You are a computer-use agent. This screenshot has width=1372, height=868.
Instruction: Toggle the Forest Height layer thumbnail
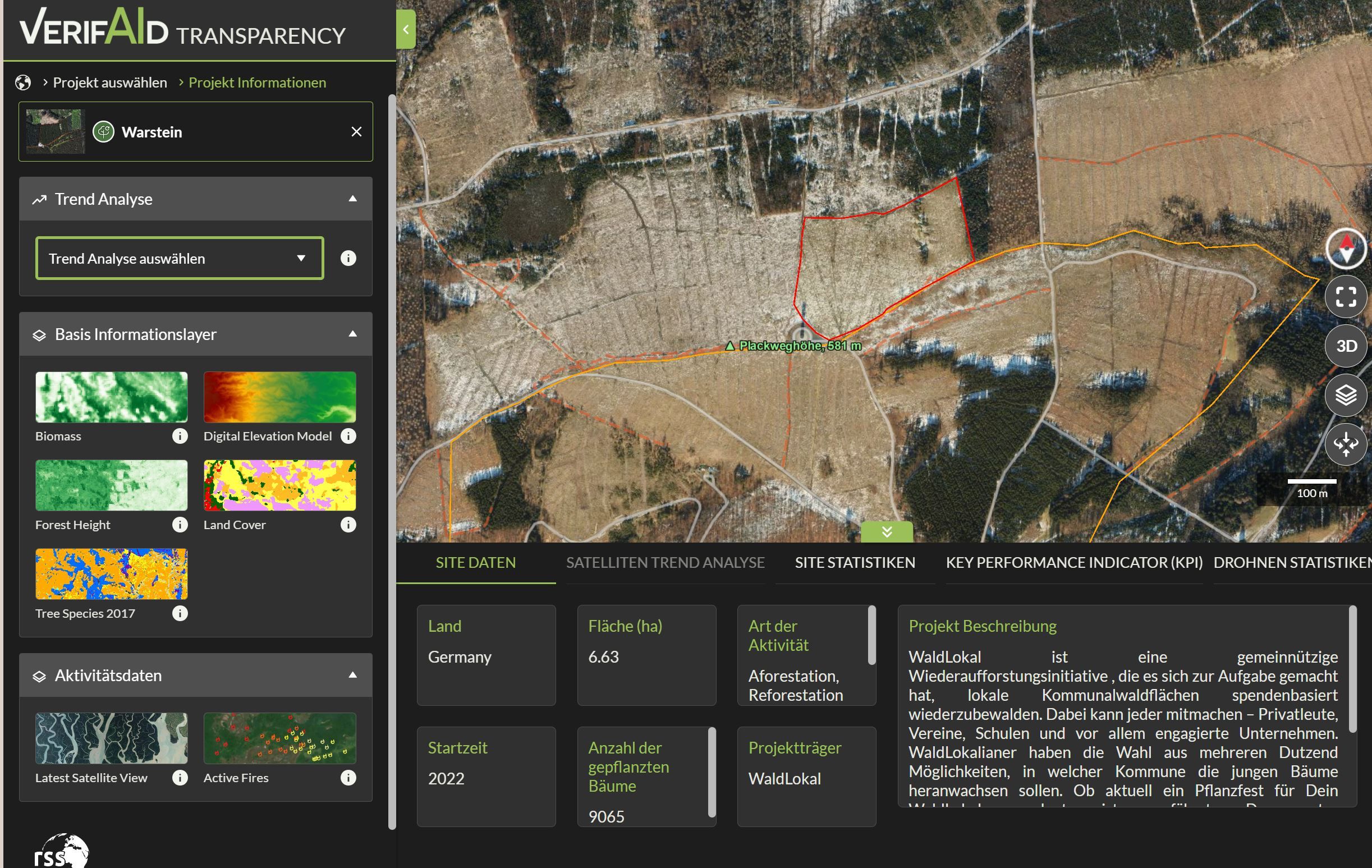[x=111, y=485]
